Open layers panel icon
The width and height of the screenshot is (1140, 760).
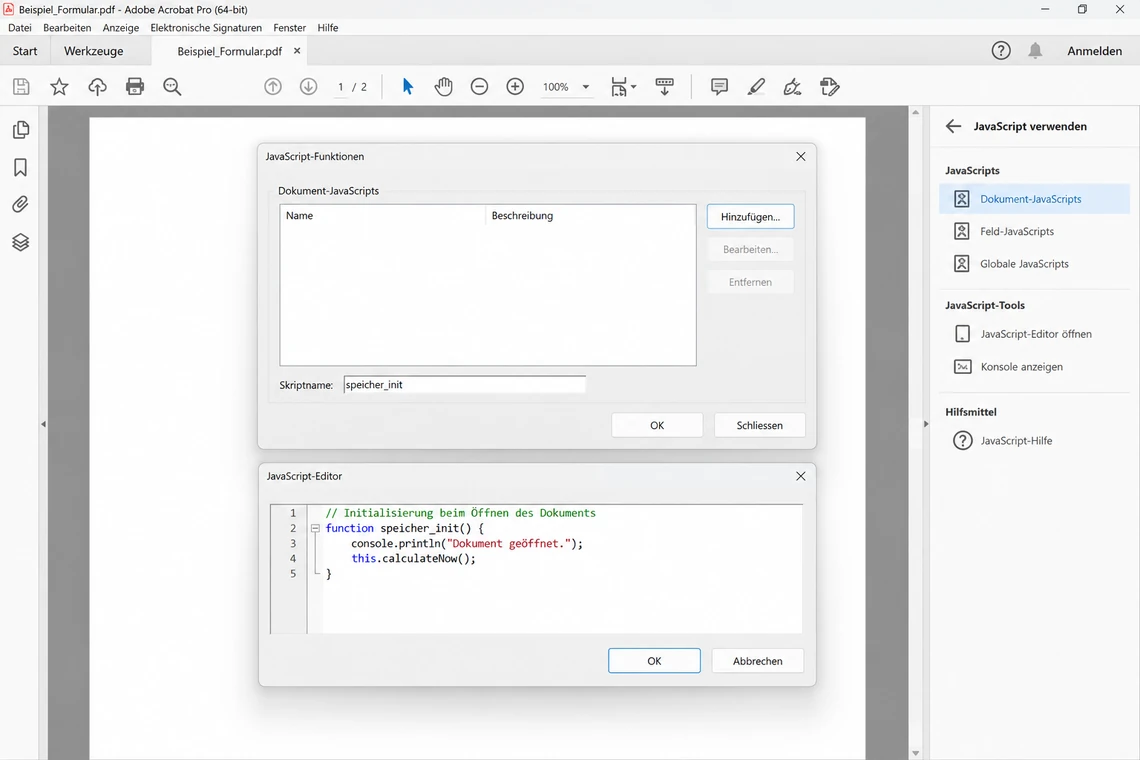point(20,242)
